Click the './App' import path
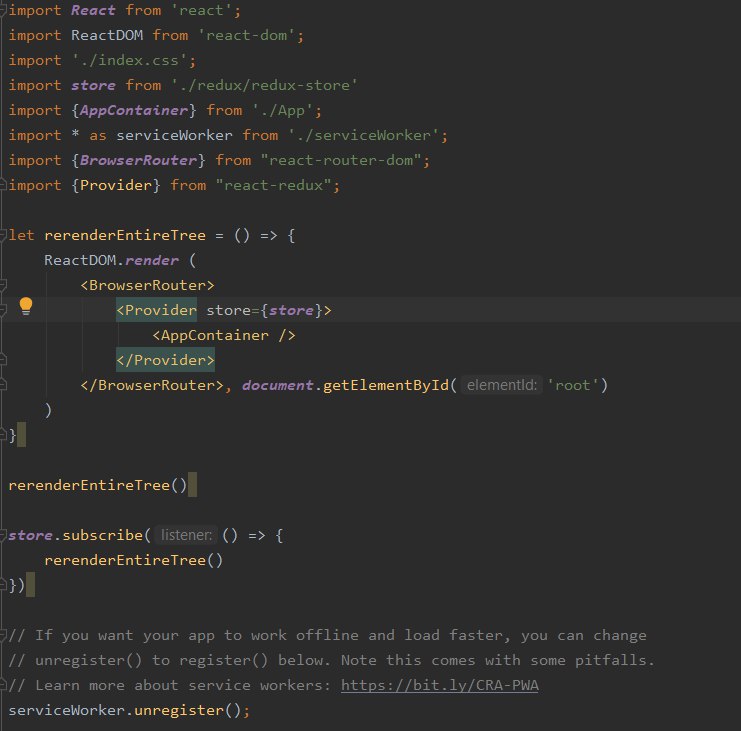The image size is (741, 731). pyautogui.click(x=282, y=110)
